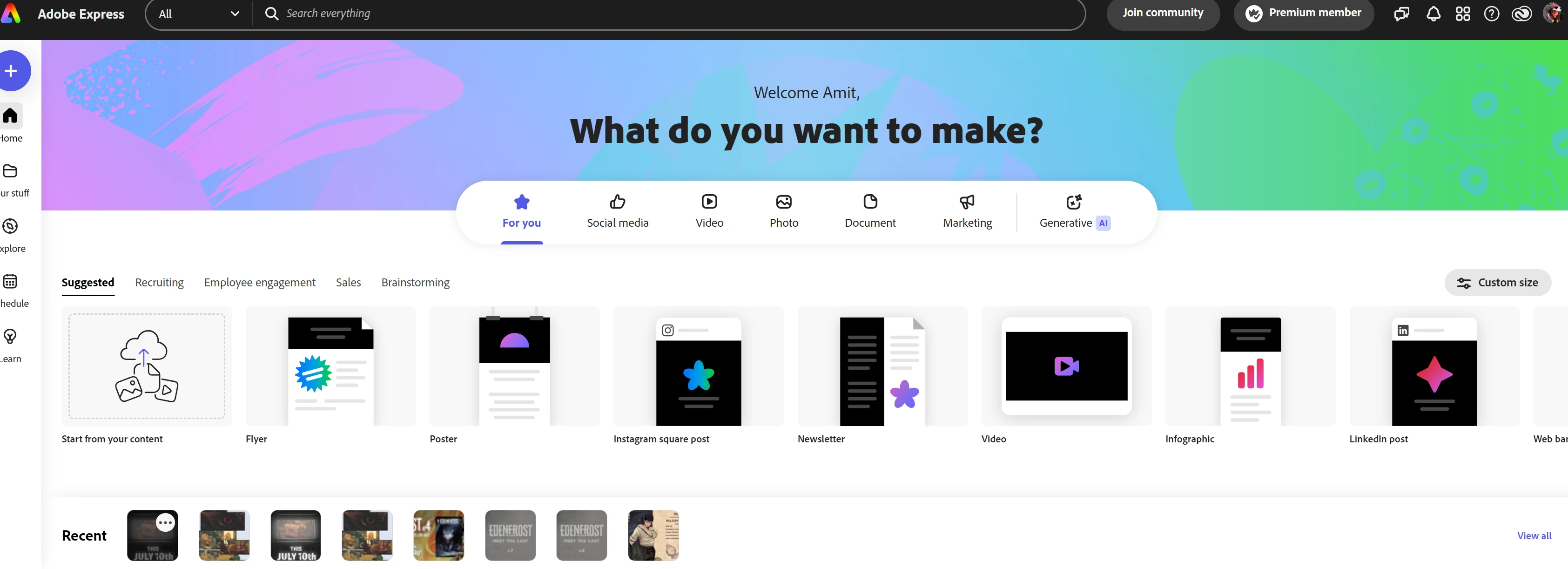Viewport: 1568px width, 569px height.
Task: Open the Learn lightbulb icon
Action: point(10,336)
